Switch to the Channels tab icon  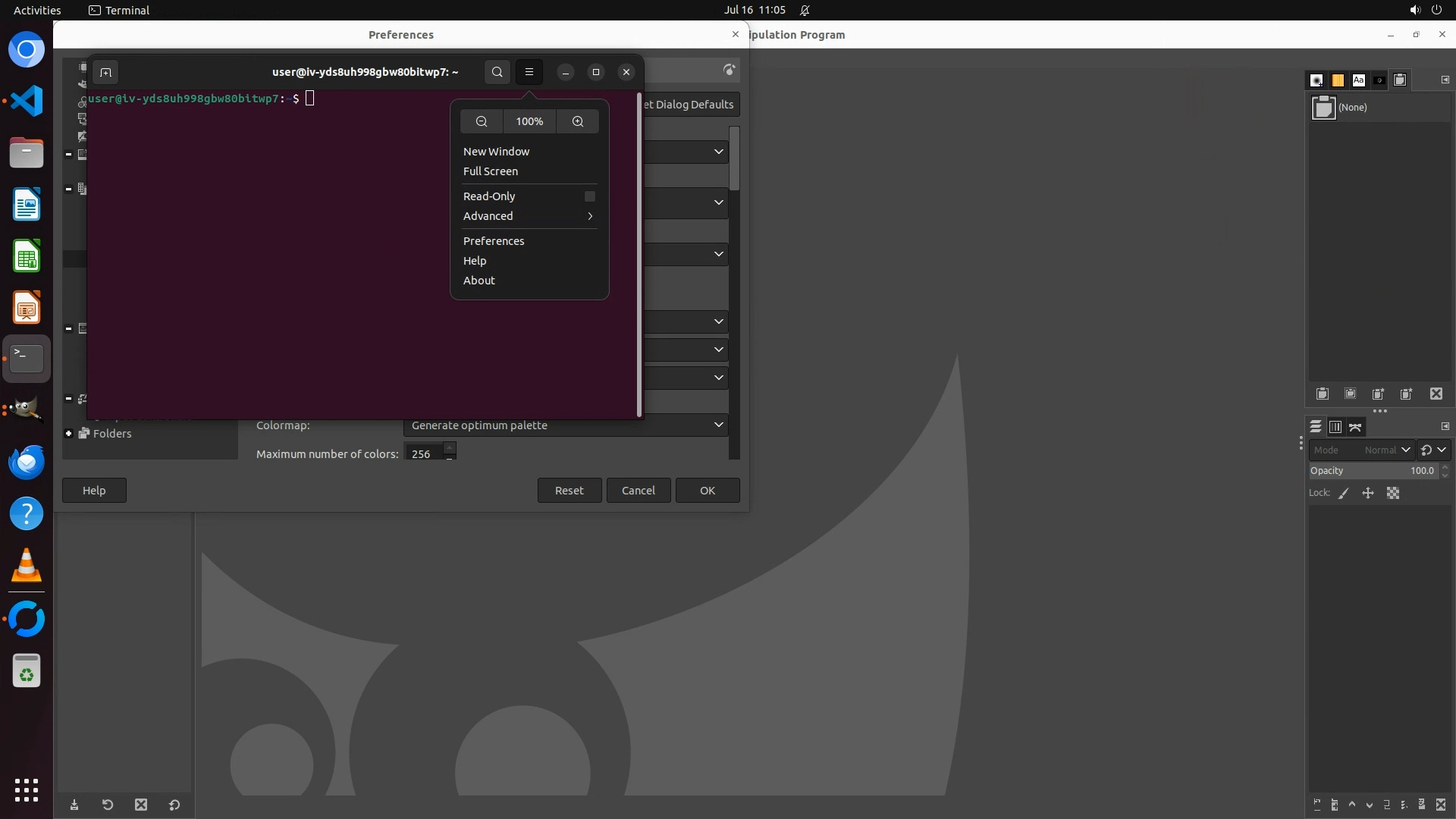[1335, 427]
